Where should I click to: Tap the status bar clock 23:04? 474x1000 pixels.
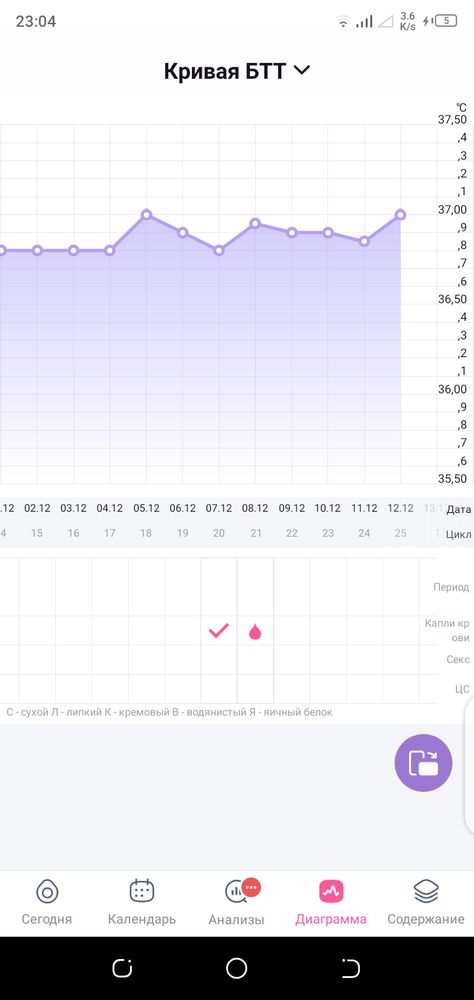click(x=36, y=22)
